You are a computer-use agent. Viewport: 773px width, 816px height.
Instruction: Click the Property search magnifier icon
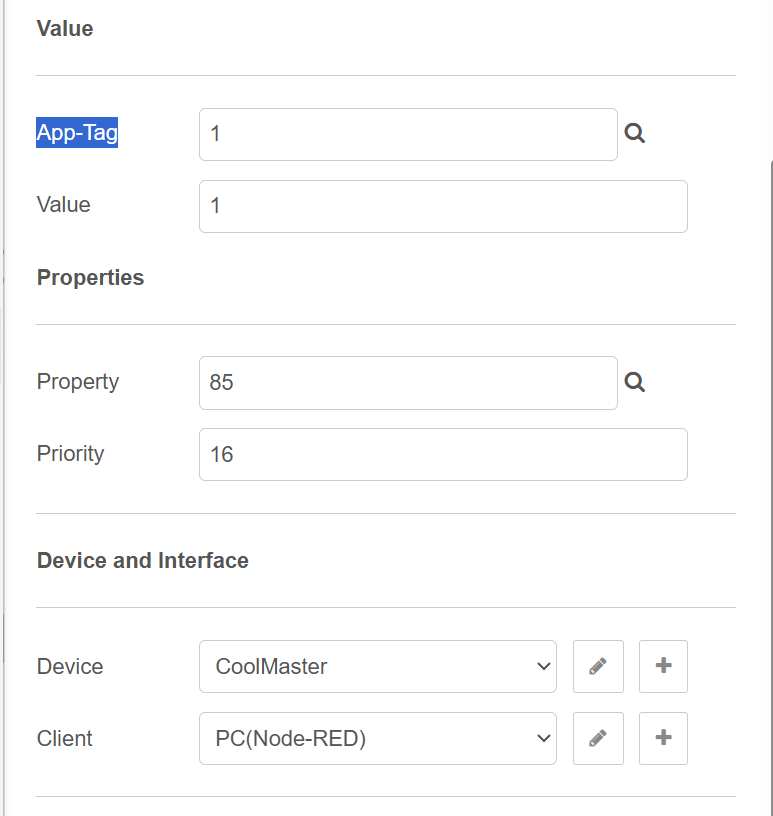click(634, 382)
